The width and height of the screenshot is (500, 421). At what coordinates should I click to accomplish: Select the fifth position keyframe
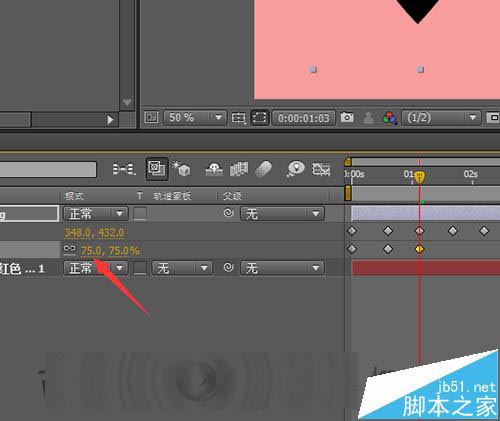pyautogui.click(x=484, y=231)
